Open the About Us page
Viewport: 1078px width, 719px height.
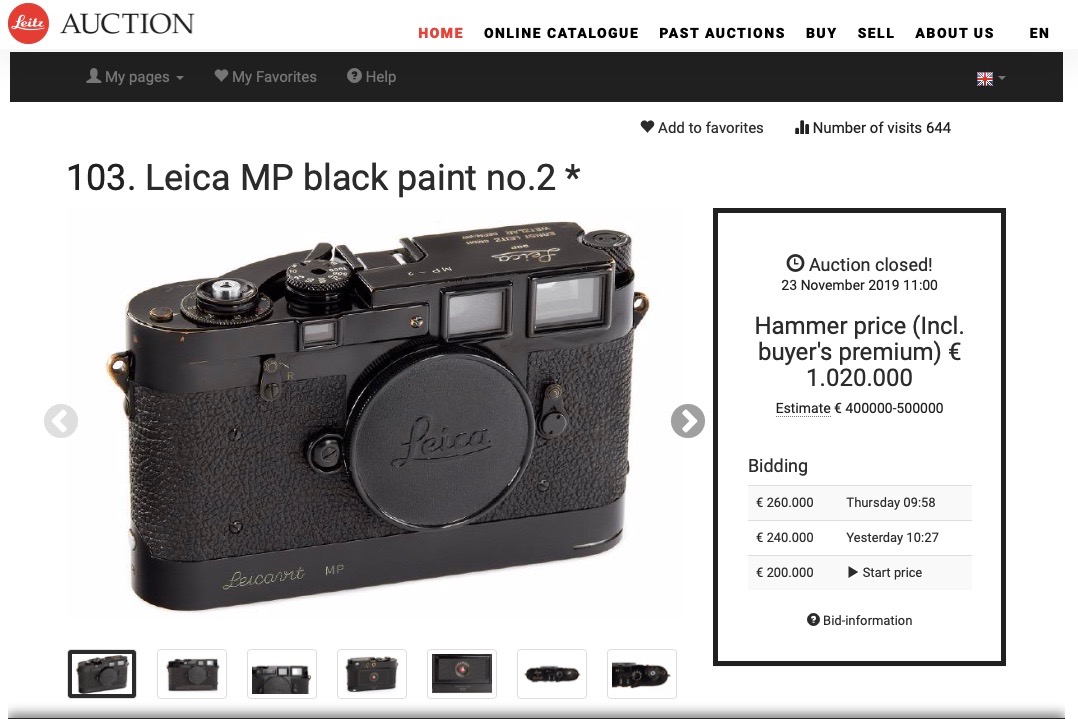(954, 33)
